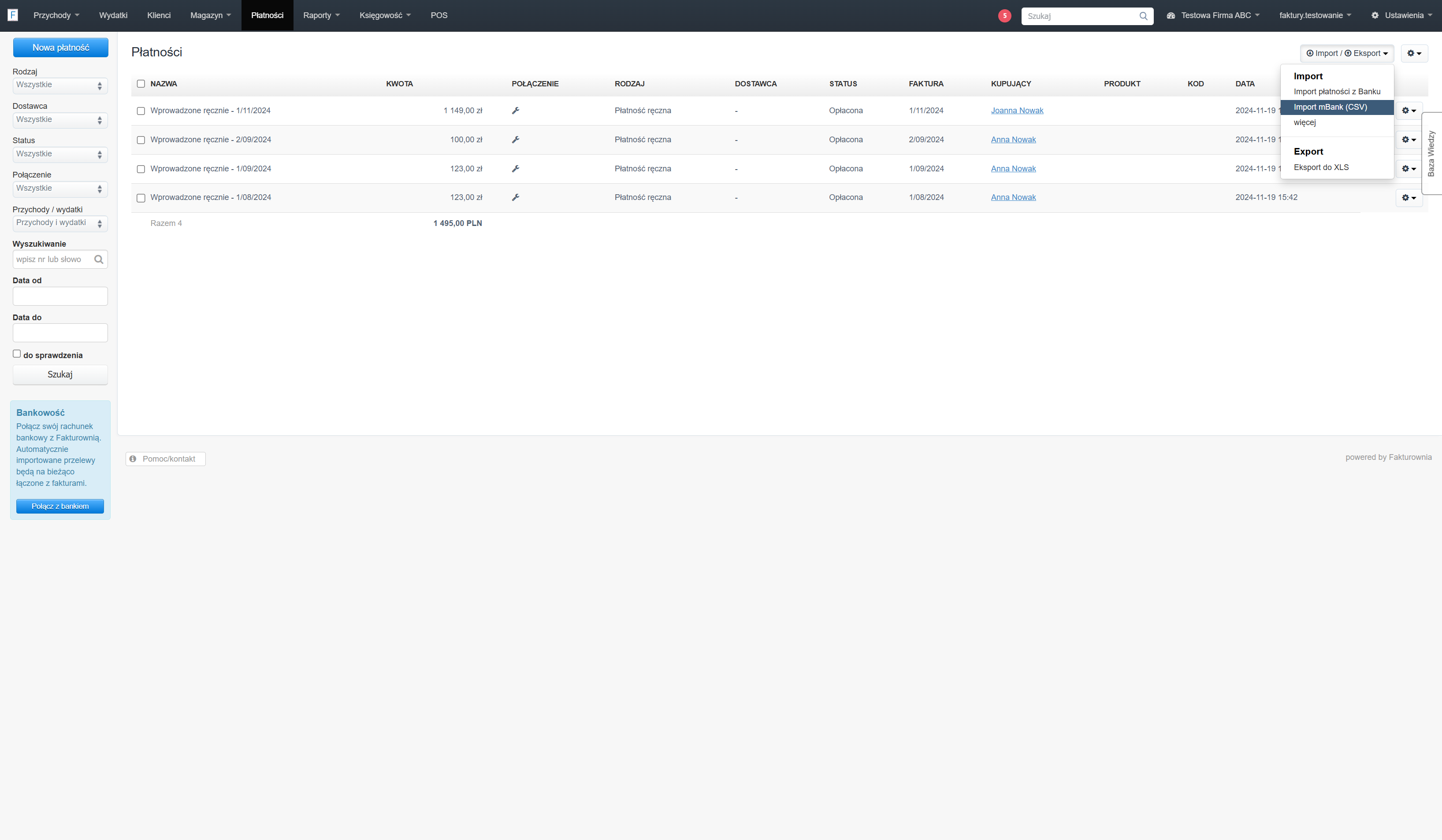
Task: Click the dashboard icon beside Testowa Firma ABC
Action: (x=1171, y=15)
